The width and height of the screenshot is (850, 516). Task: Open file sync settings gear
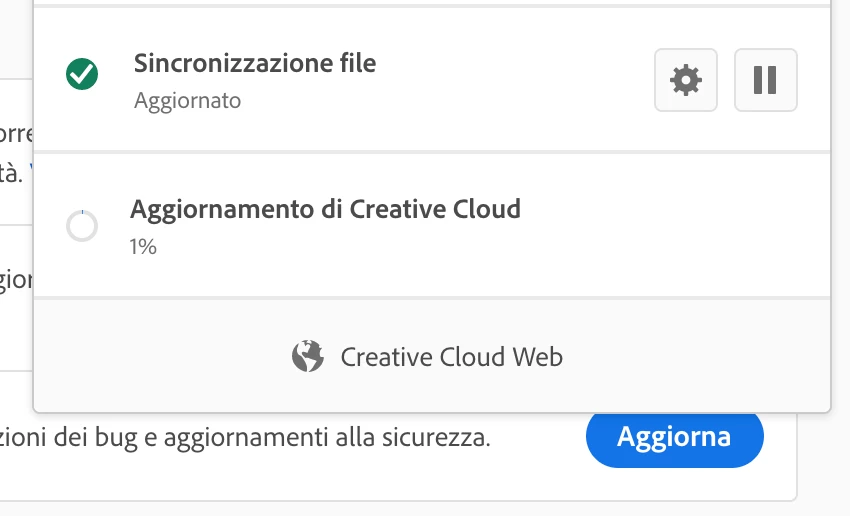[685, 80]
